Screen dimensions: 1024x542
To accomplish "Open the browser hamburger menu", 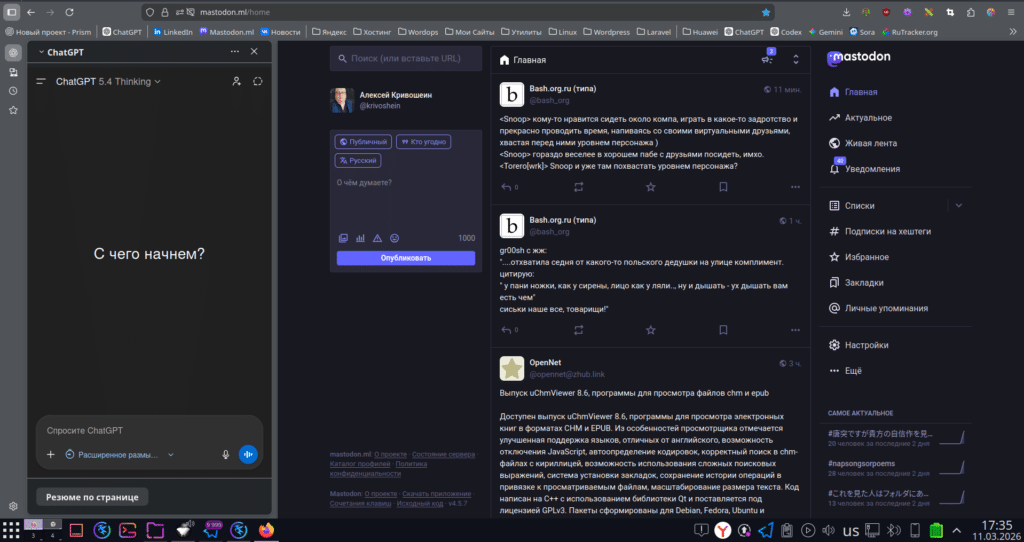I will pyautogui.click(x=1011, y=12).
